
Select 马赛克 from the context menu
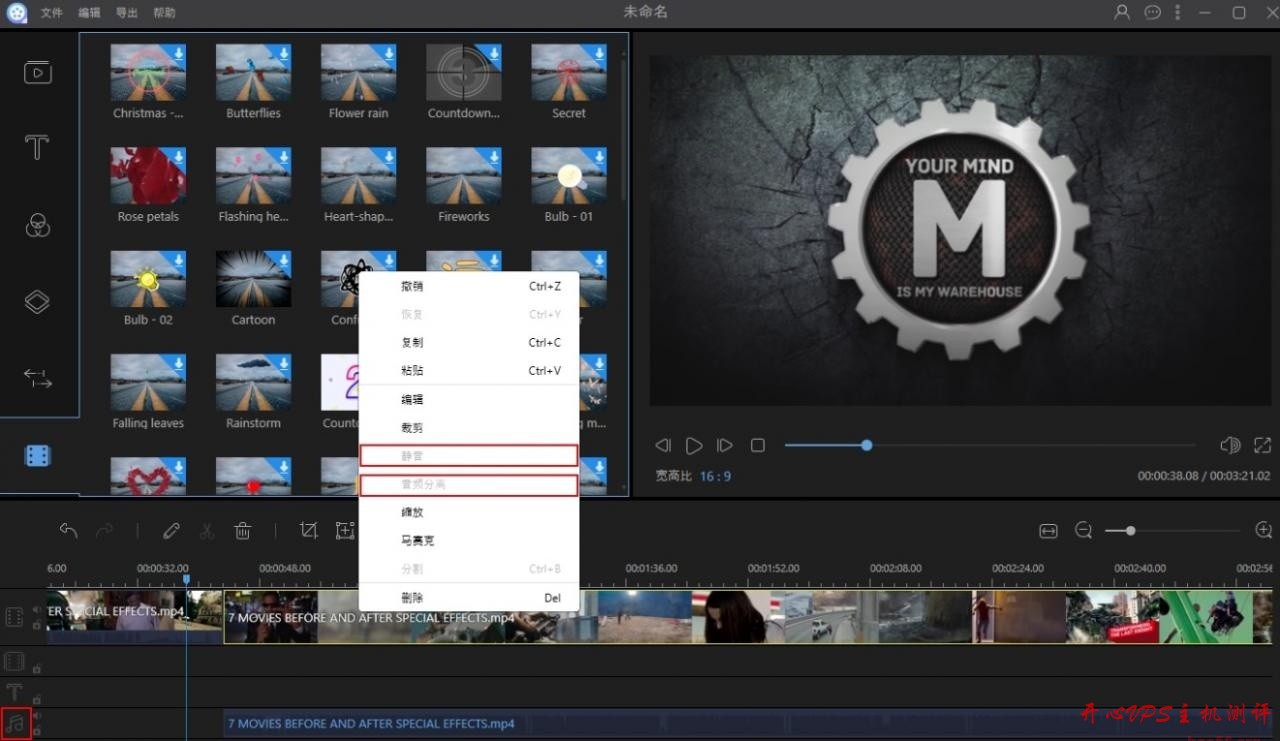pyautogui.click(x=417, y=540)
